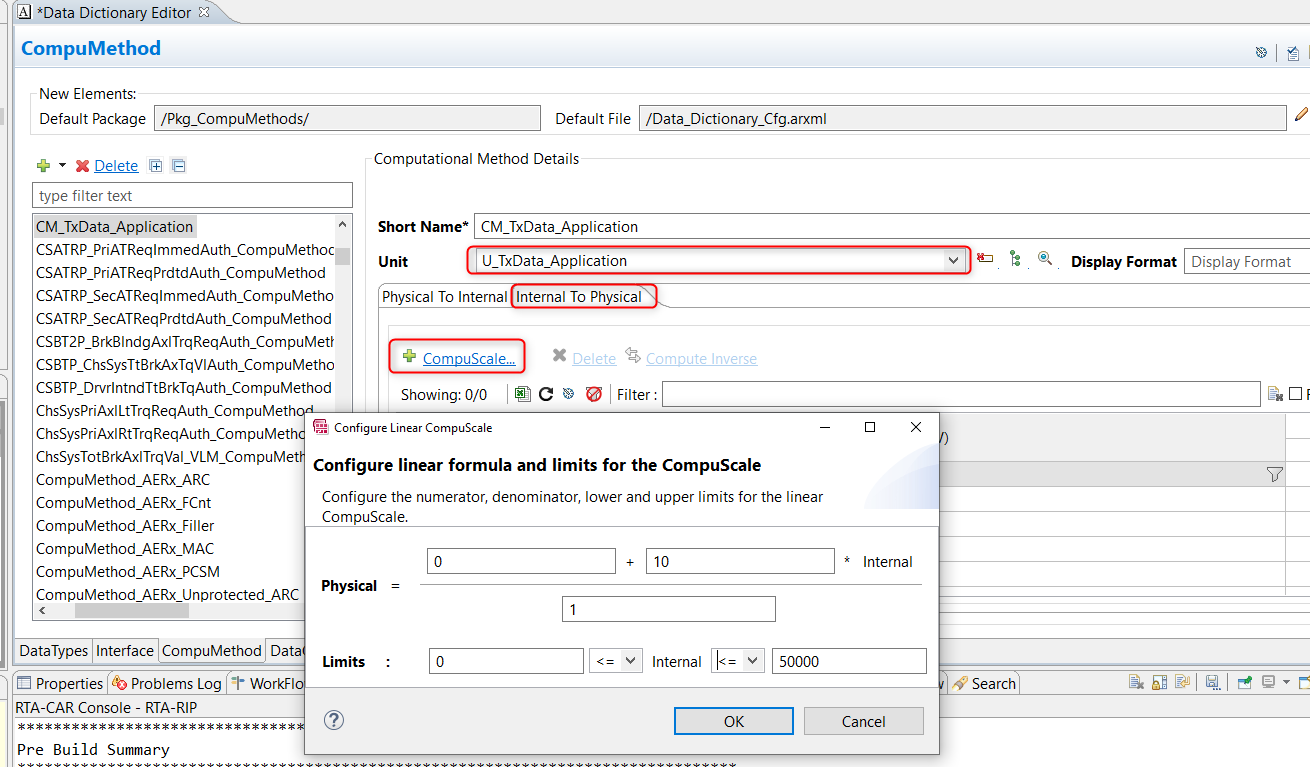The height and width of the screenshot is (767, 1310).
Task: Click the refresh icon in table toolbar
Action: (546, 394)
